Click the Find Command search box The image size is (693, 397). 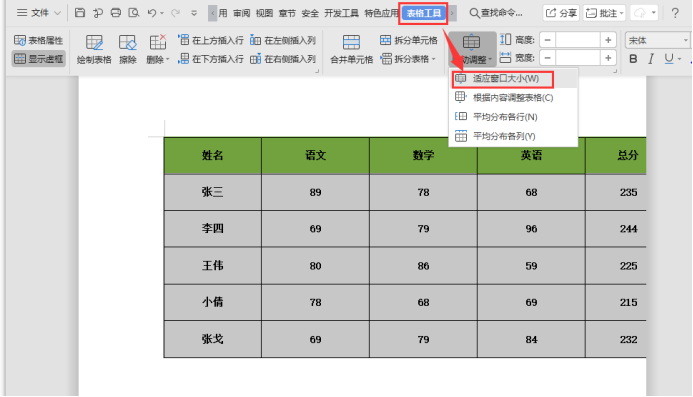(x=496, y=13)
